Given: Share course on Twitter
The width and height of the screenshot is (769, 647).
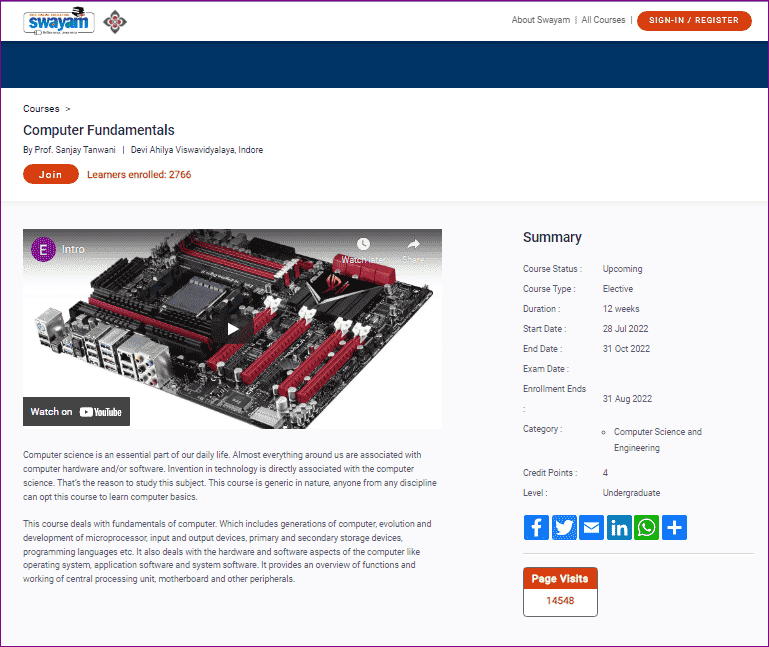Looking at the screenshot, I should point(564,528).
